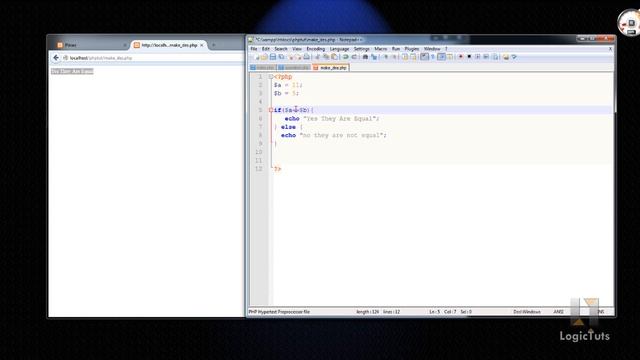
Task: Click the localhost address bar
Action: point(153,58)
